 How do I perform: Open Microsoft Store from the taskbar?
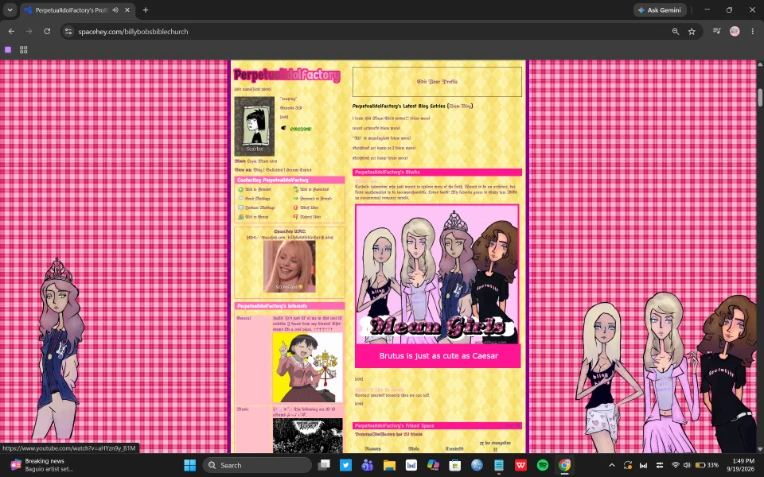[455, 465]
